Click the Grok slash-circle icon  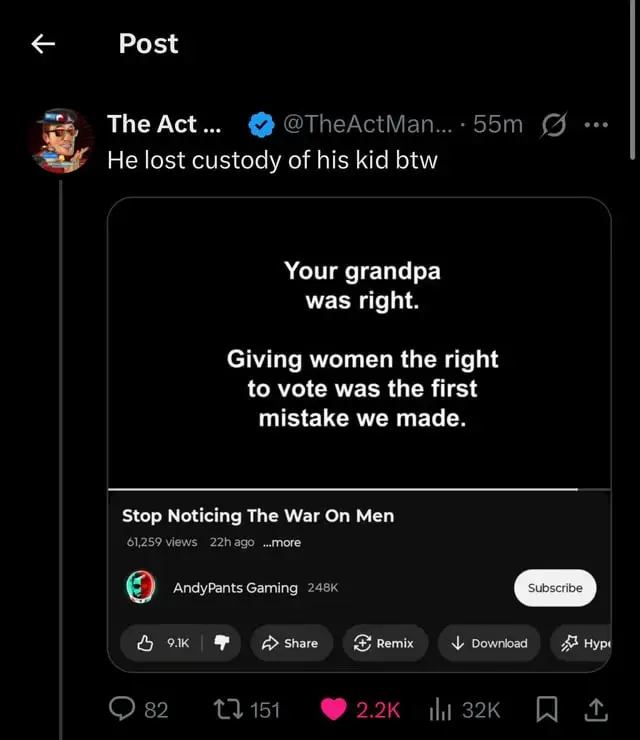(x=552, y=125)
